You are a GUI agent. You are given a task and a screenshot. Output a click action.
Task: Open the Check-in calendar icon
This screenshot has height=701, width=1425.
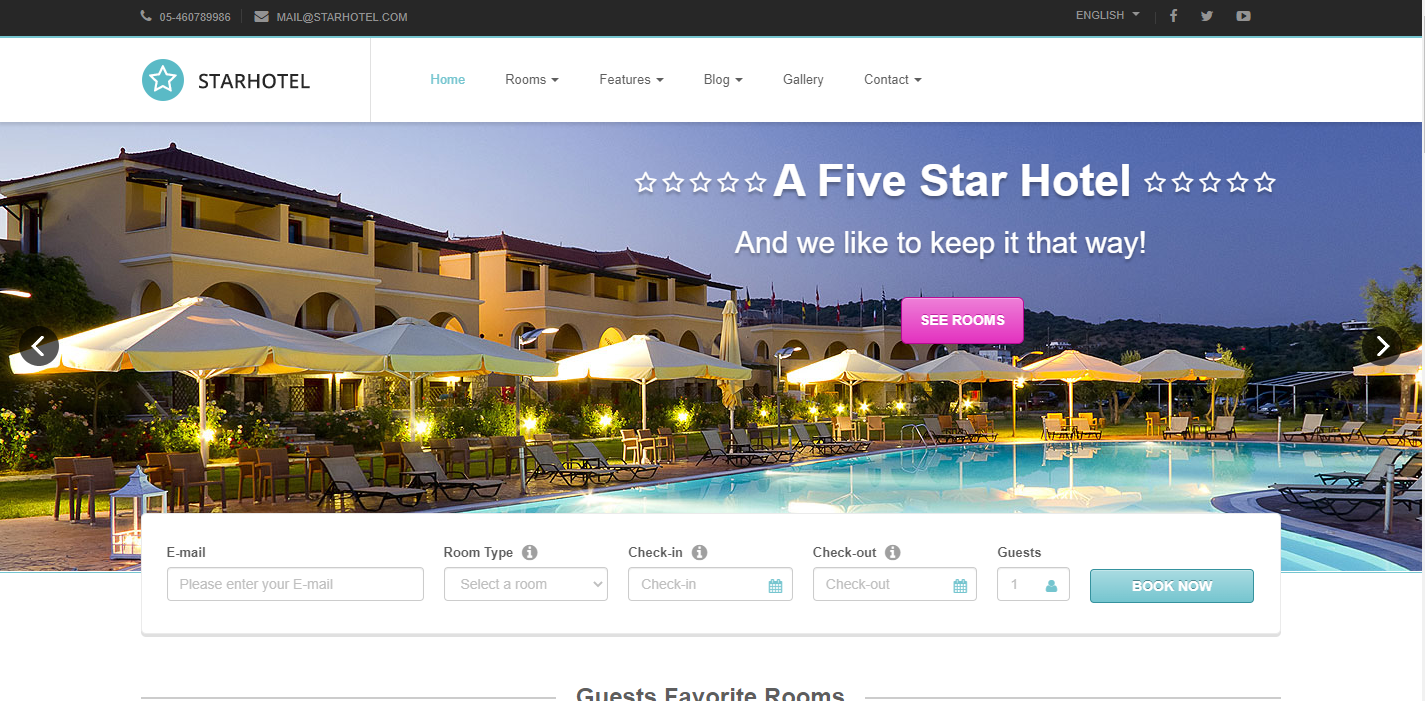click(775, 586)
